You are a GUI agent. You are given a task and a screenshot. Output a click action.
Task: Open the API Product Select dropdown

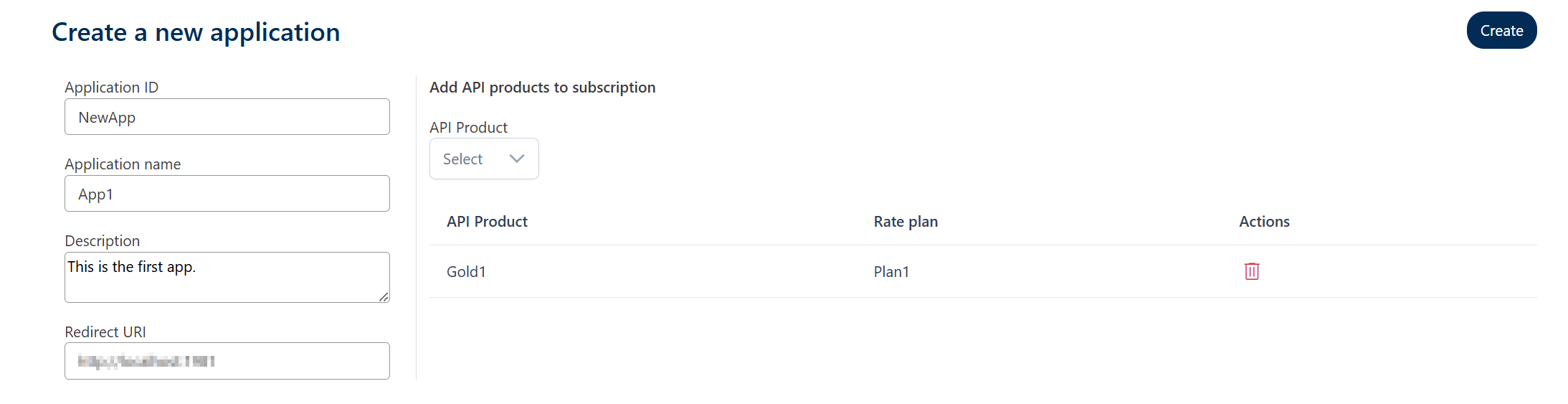click(x=484, y=159)
